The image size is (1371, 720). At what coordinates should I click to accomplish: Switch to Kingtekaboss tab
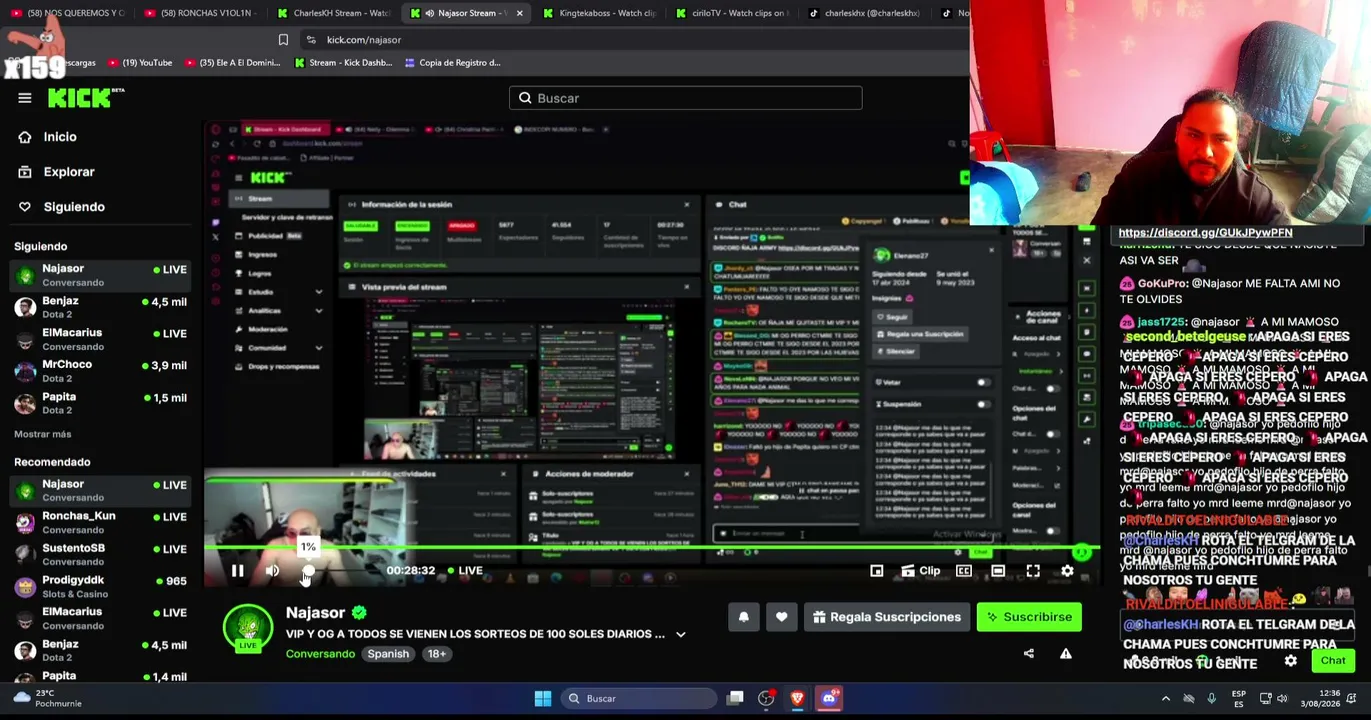(600, 13)
